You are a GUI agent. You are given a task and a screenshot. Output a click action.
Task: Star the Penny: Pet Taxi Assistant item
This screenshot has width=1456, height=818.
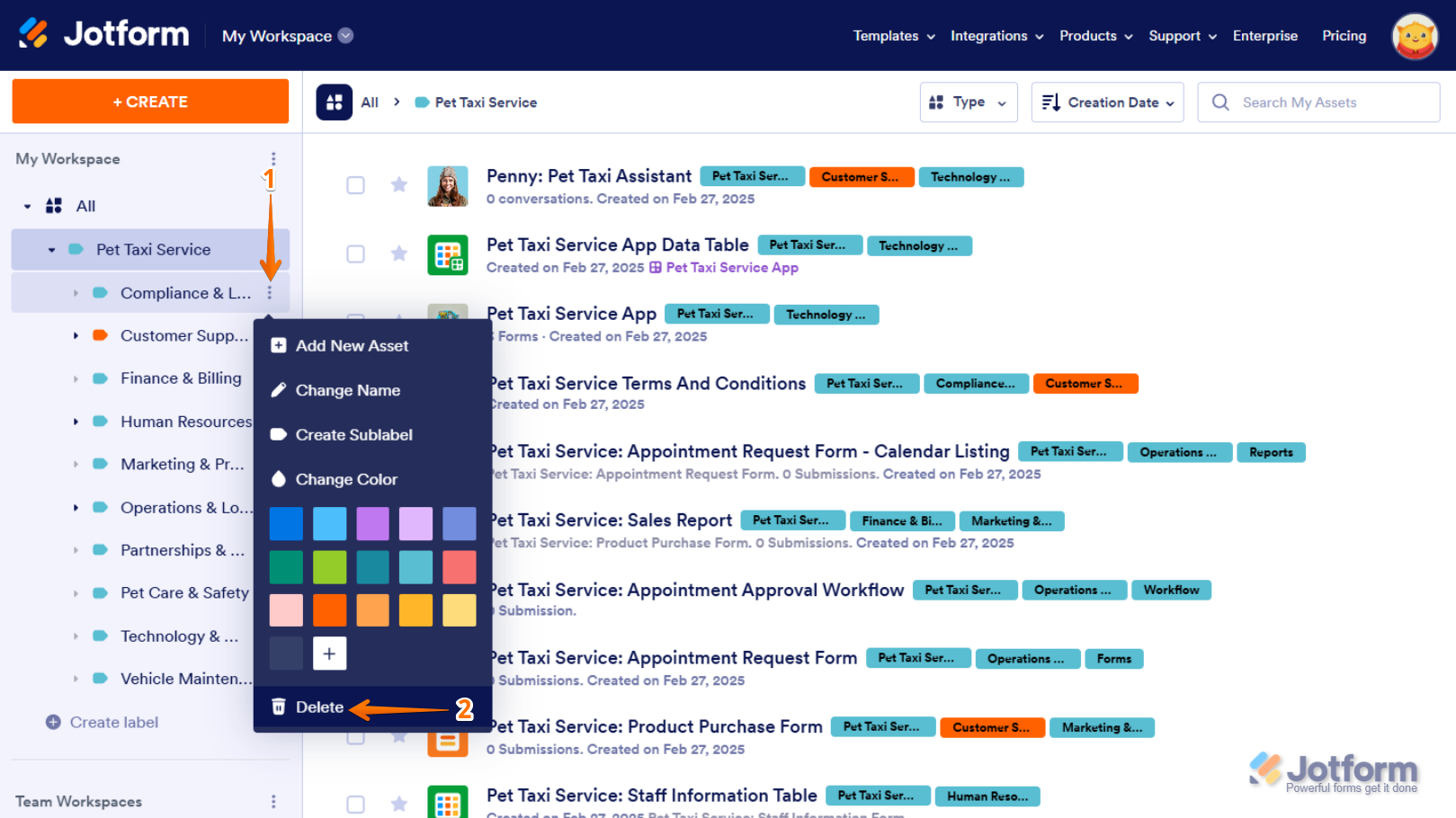(399, 185)
